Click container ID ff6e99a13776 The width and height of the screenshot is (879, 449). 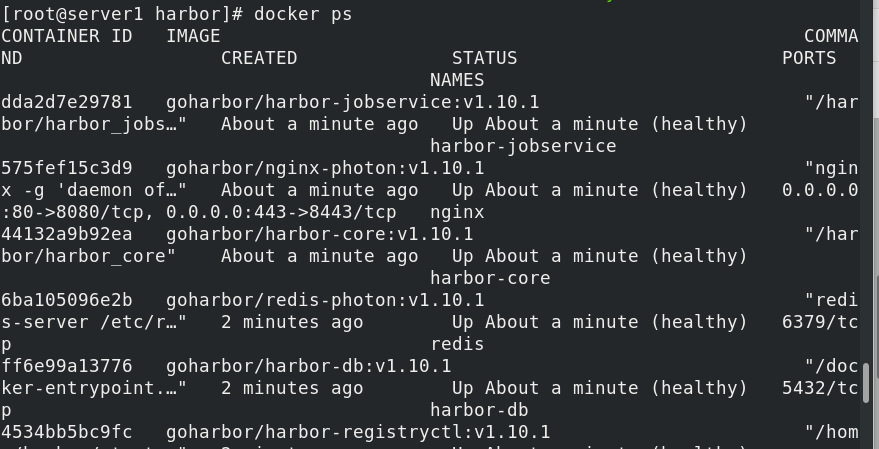tap(67, 366)
